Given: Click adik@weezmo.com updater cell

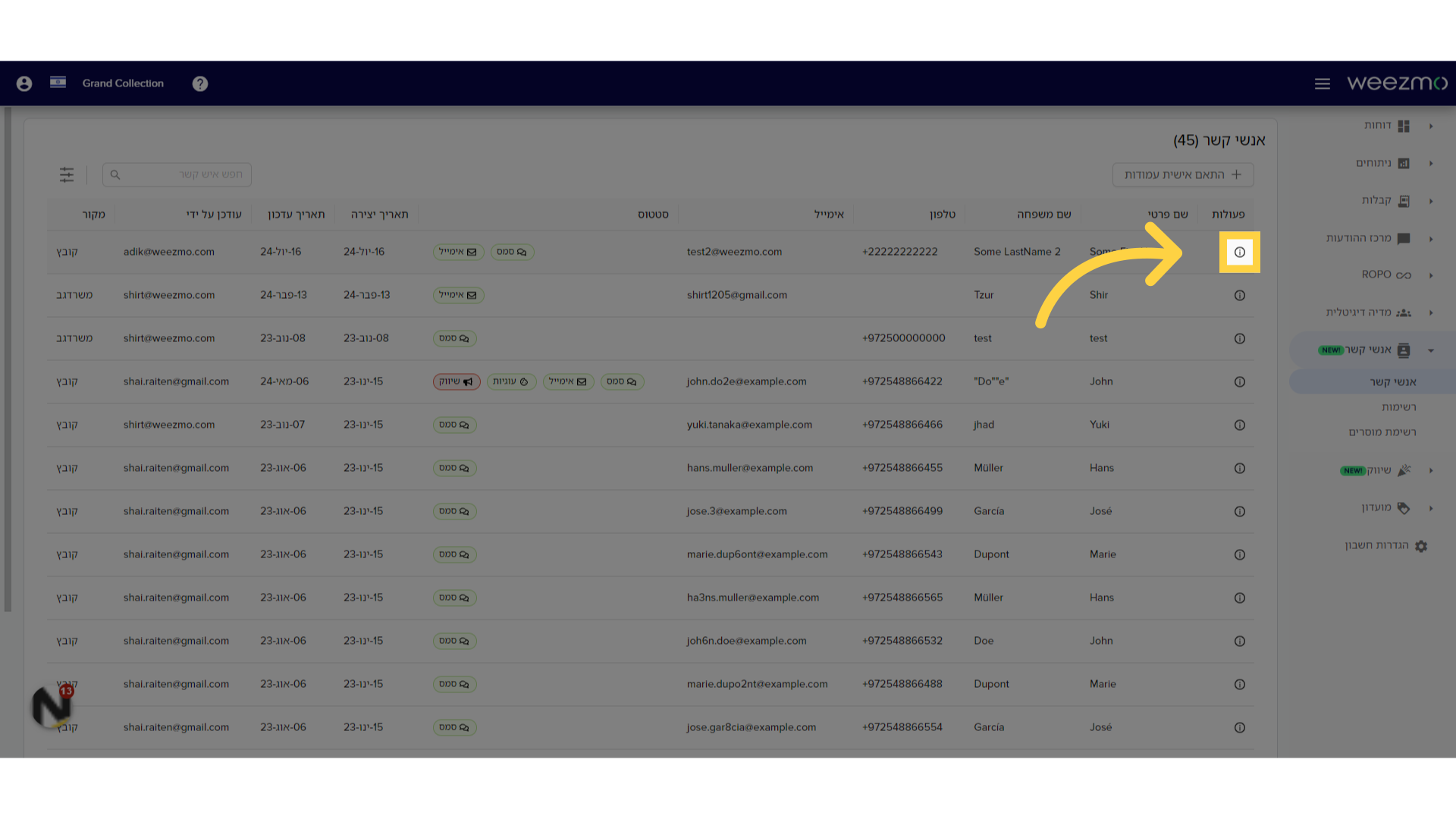Looking at the screenshot, I should point(169,252).
